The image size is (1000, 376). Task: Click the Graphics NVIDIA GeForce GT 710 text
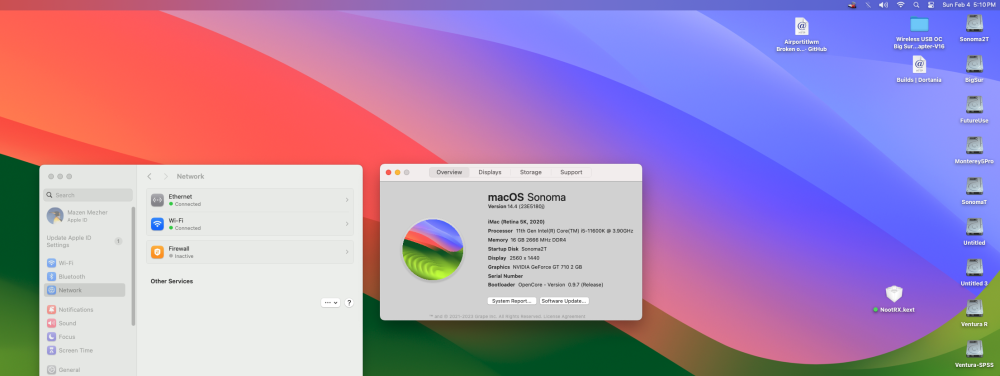pyautogui.click(x=534, y=267)
